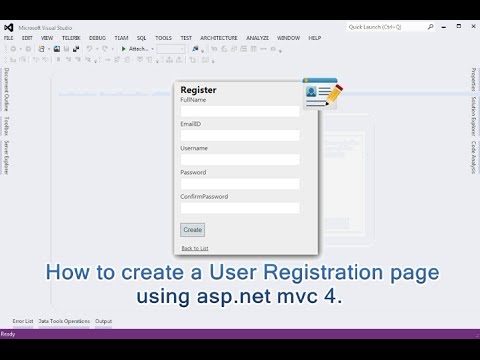Screen dimensions: 480x360
Task: Open the Undo history dropdown arrow
Action: click(97, 49)
